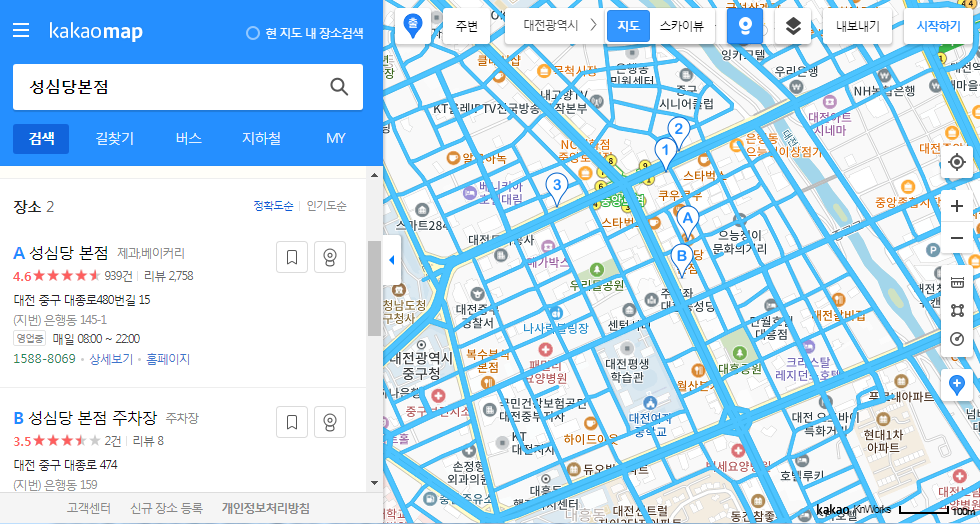Open 신규 장소 등록 footer link
The width and height of the screenshot is (980, 524).
tap(166, 508)
